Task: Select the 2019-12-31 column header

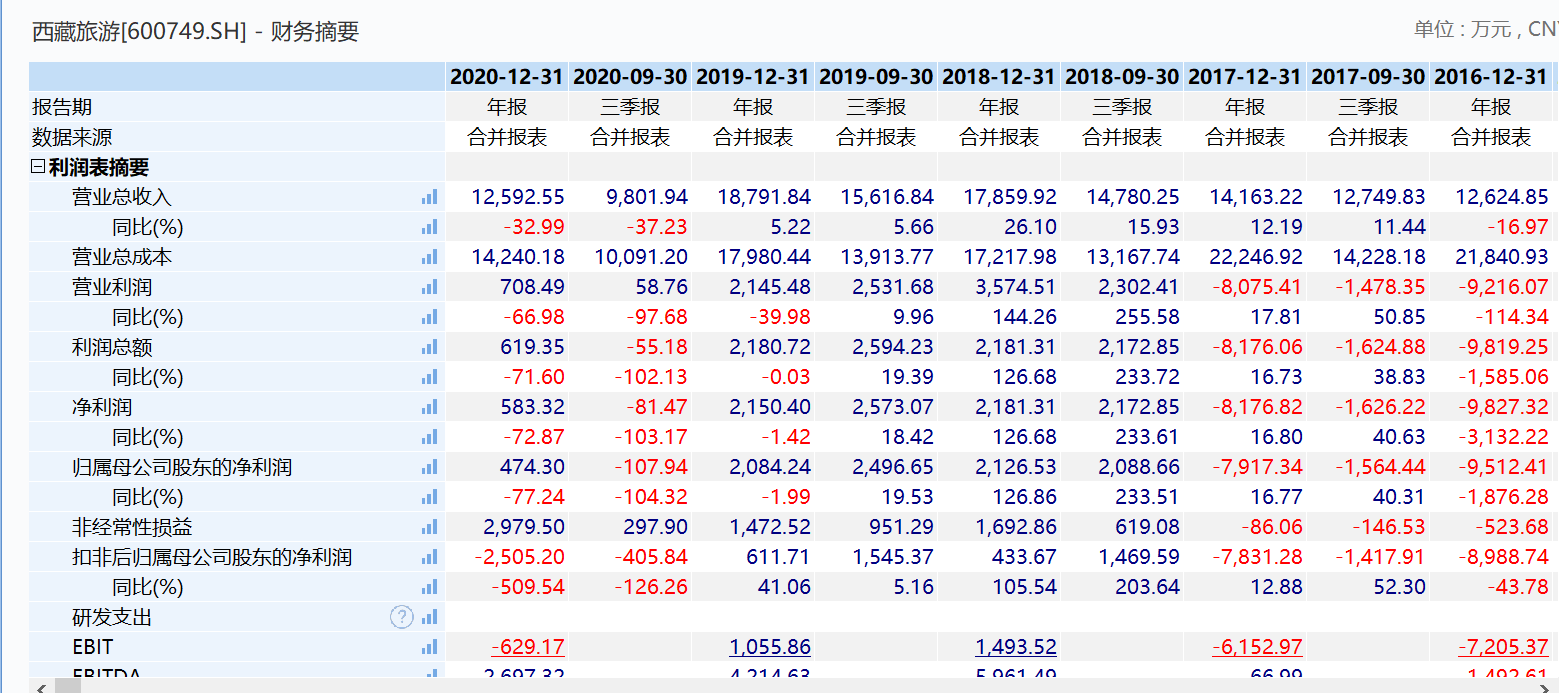Action: pos(753,77)
